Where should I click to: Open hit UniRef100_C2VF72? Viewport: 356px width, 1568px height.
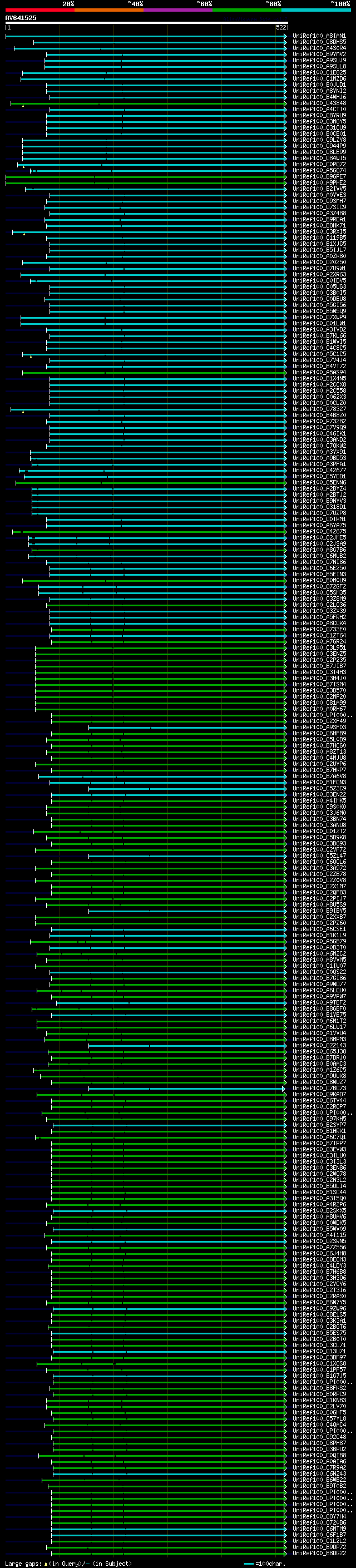[319, 850]
